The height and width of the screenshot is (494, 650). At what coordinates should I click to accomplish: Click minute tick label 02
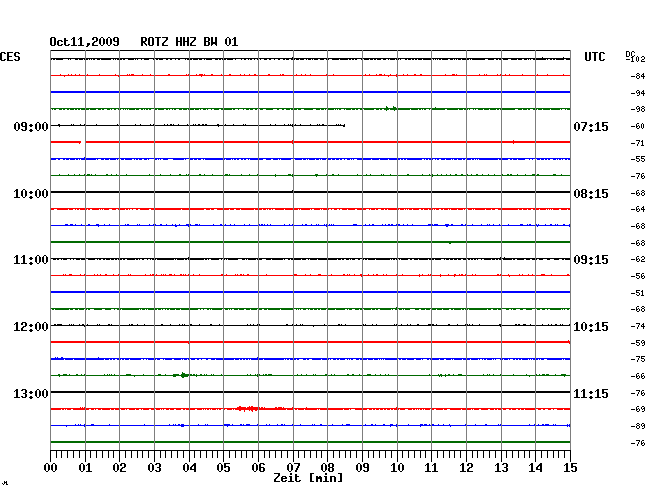119,468
